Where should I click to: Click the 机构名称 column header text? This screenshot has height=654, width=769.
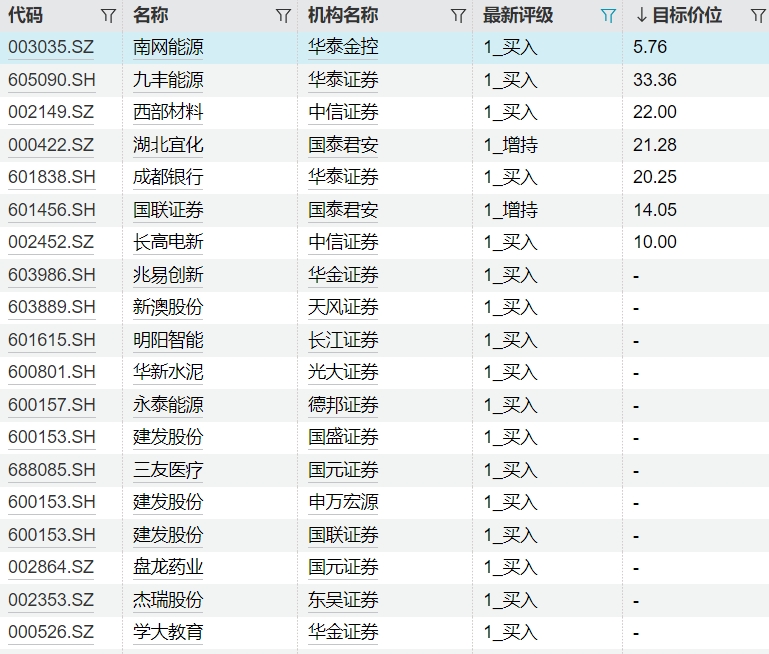pos(343,16)
